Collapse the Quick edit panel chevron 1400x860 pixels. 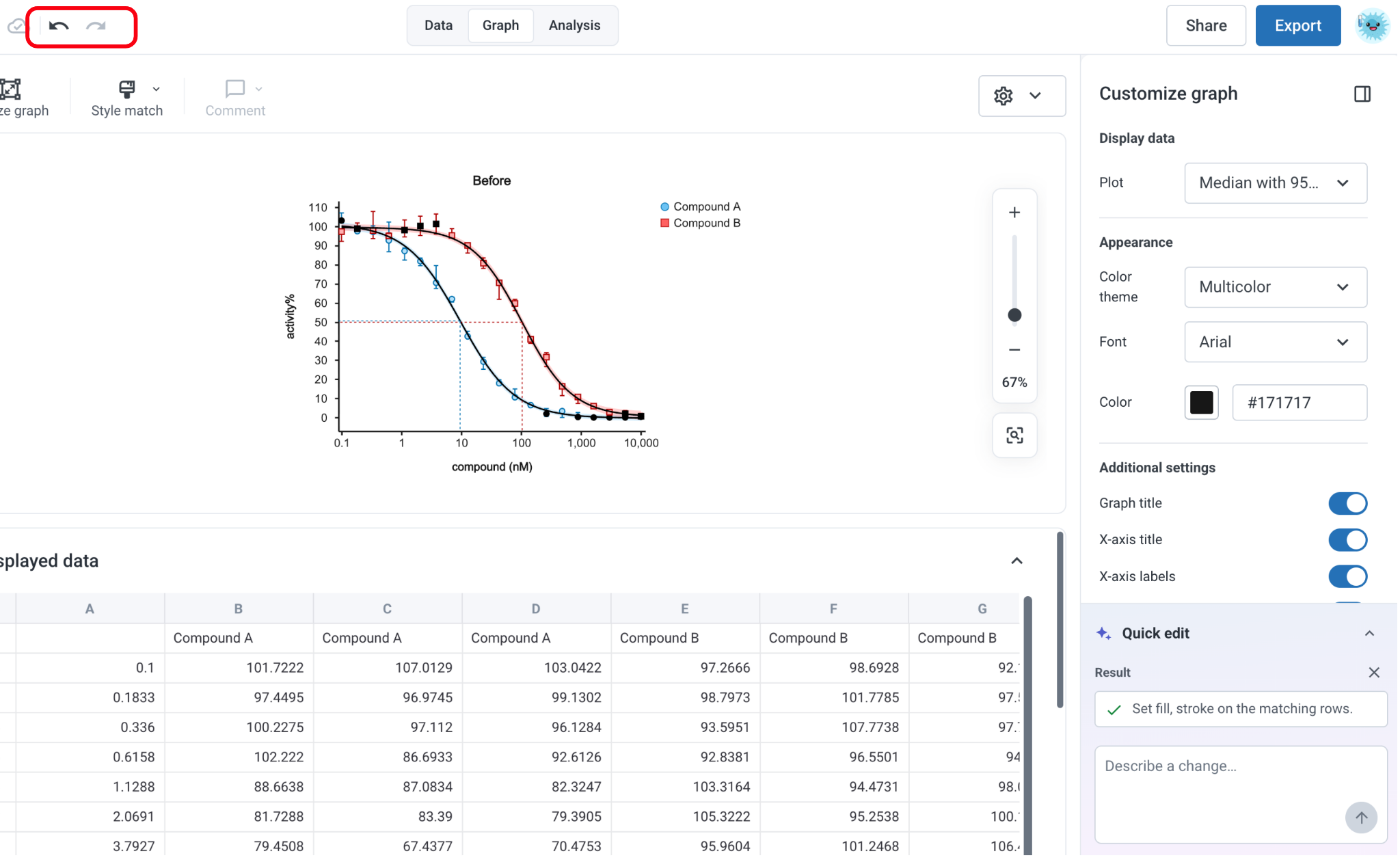[x=1369, y=633]
